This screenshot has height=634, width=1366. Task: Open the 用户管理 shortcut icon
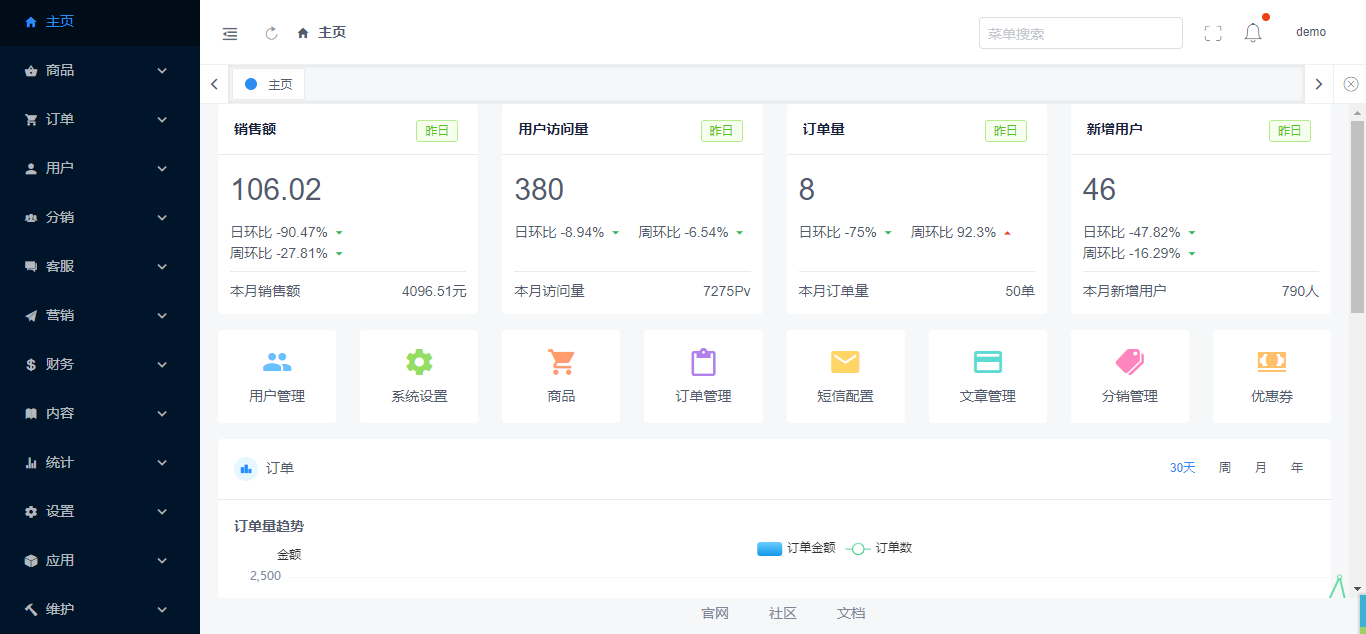277,362
